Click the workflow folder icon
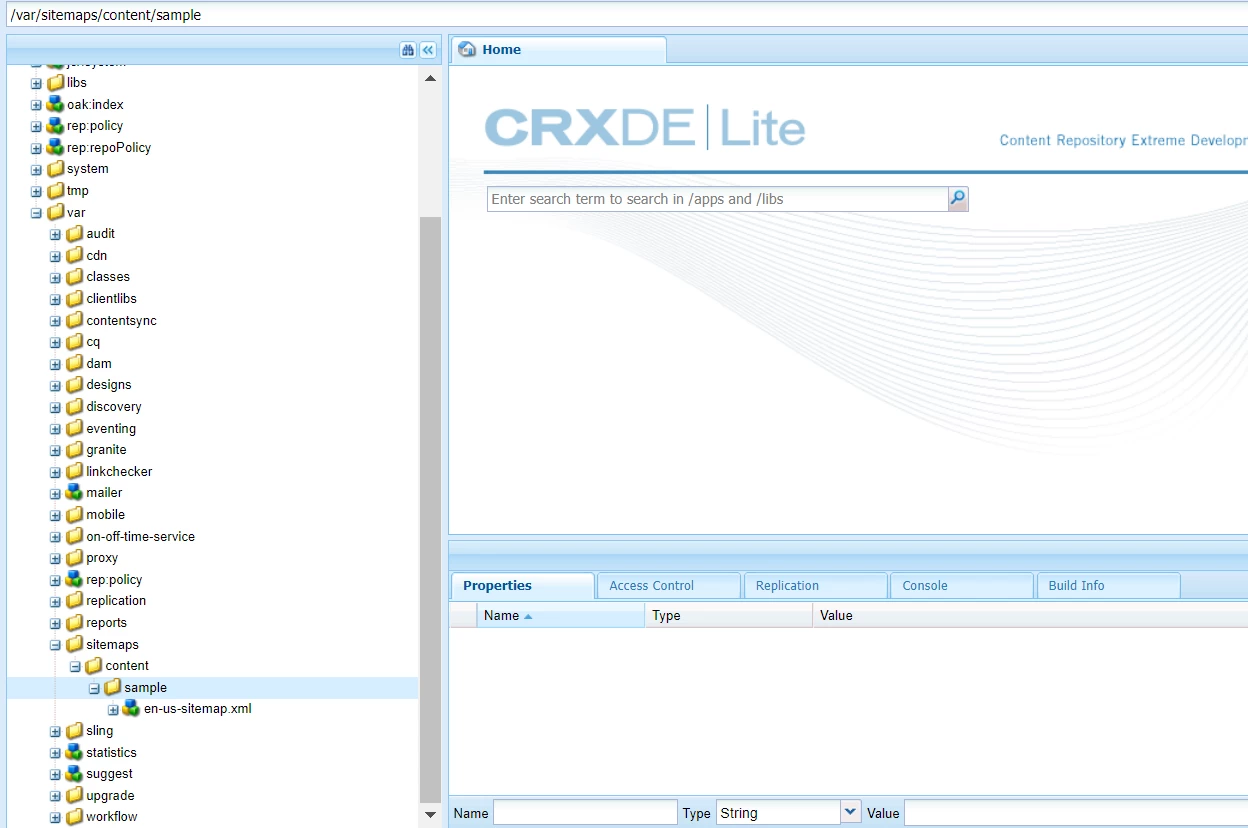Image resolution: width=1248 pixels, height=828 pixels. click(74, 816)
